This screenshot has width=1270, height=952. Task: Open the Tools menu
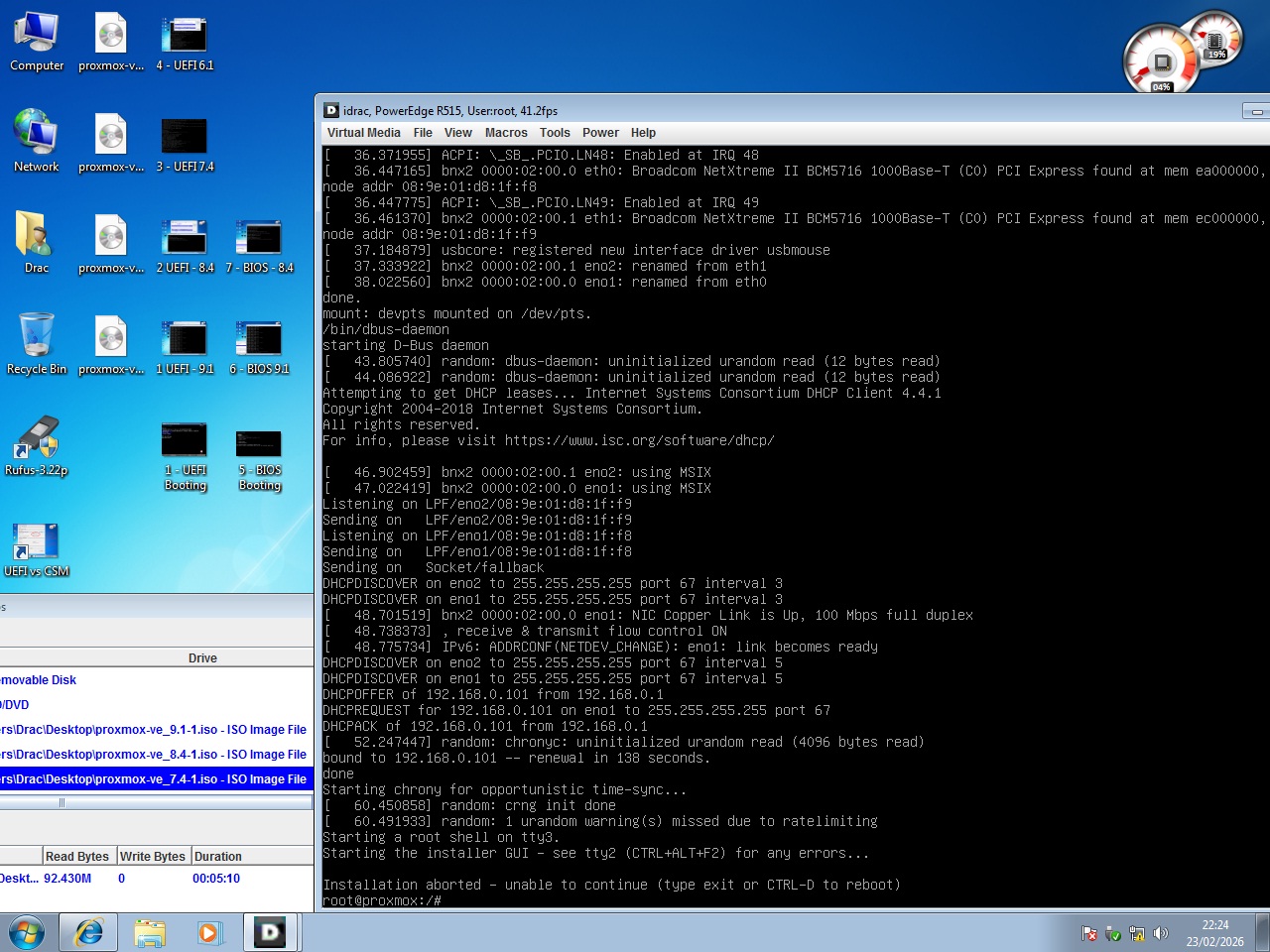[x=555, y=133]
